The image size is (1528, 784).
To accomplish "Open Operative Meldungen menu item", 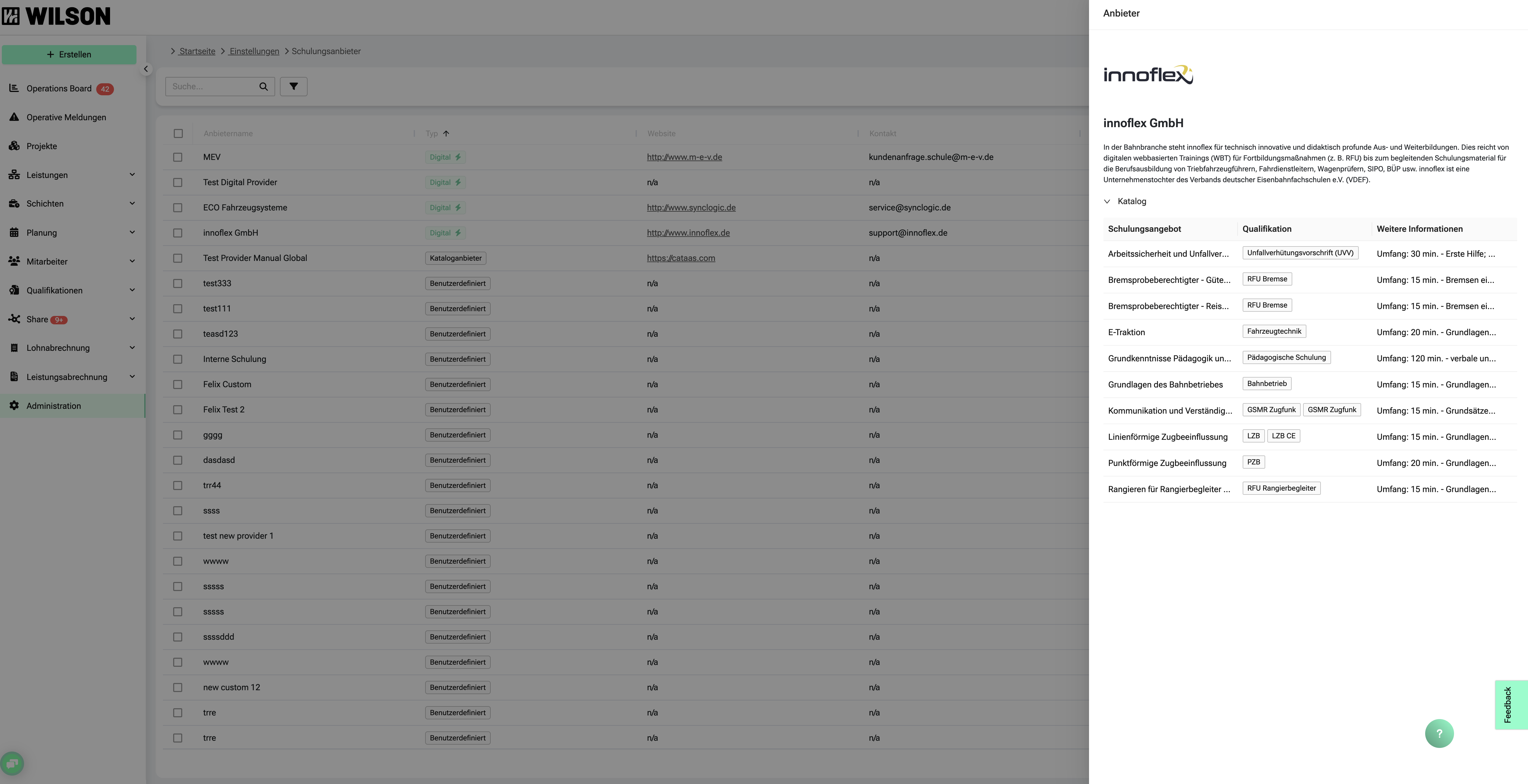I will point(72,118).
